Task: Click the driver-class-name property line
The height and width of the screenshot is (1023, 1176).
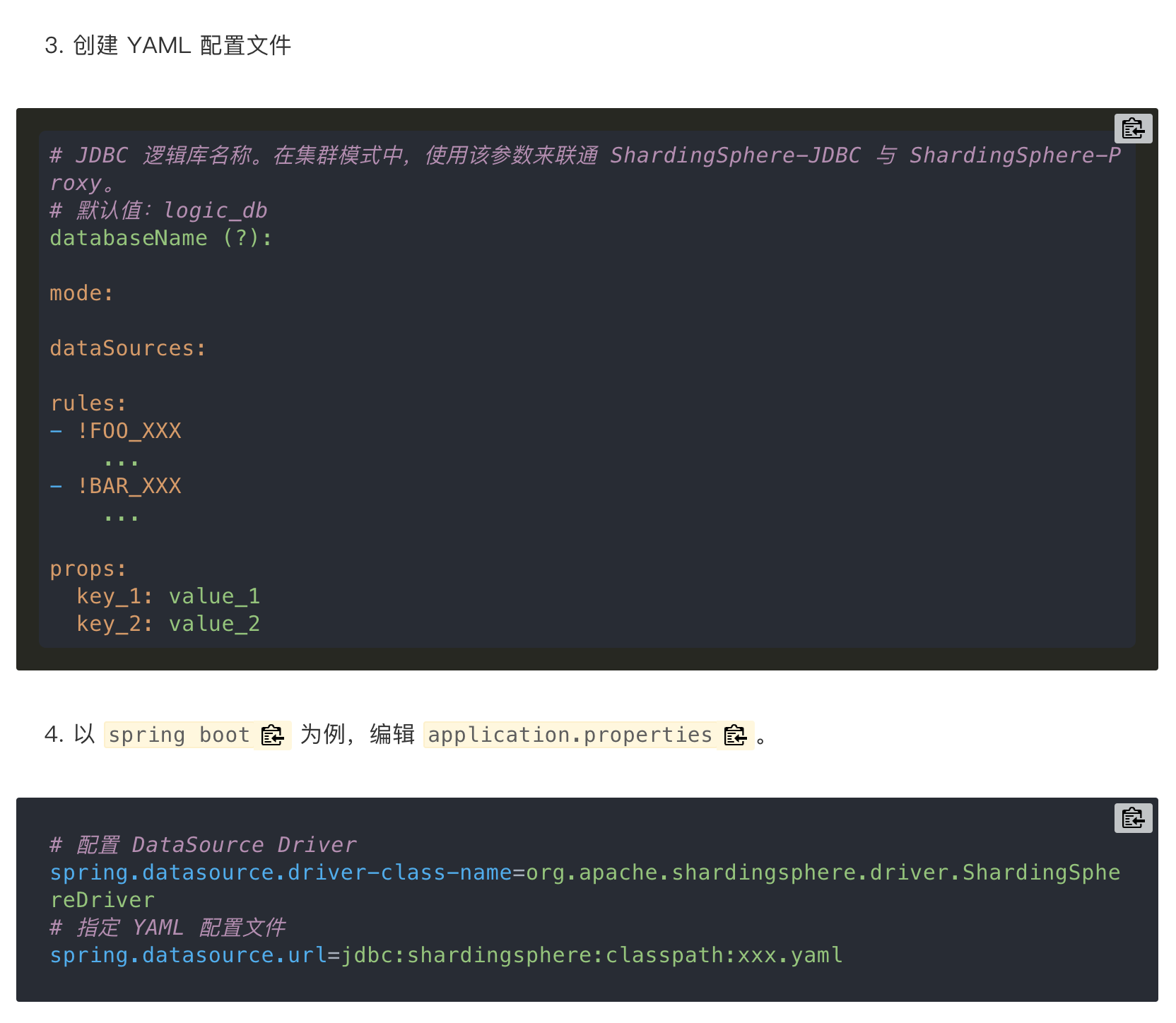Action: click(x=584, y=873)
